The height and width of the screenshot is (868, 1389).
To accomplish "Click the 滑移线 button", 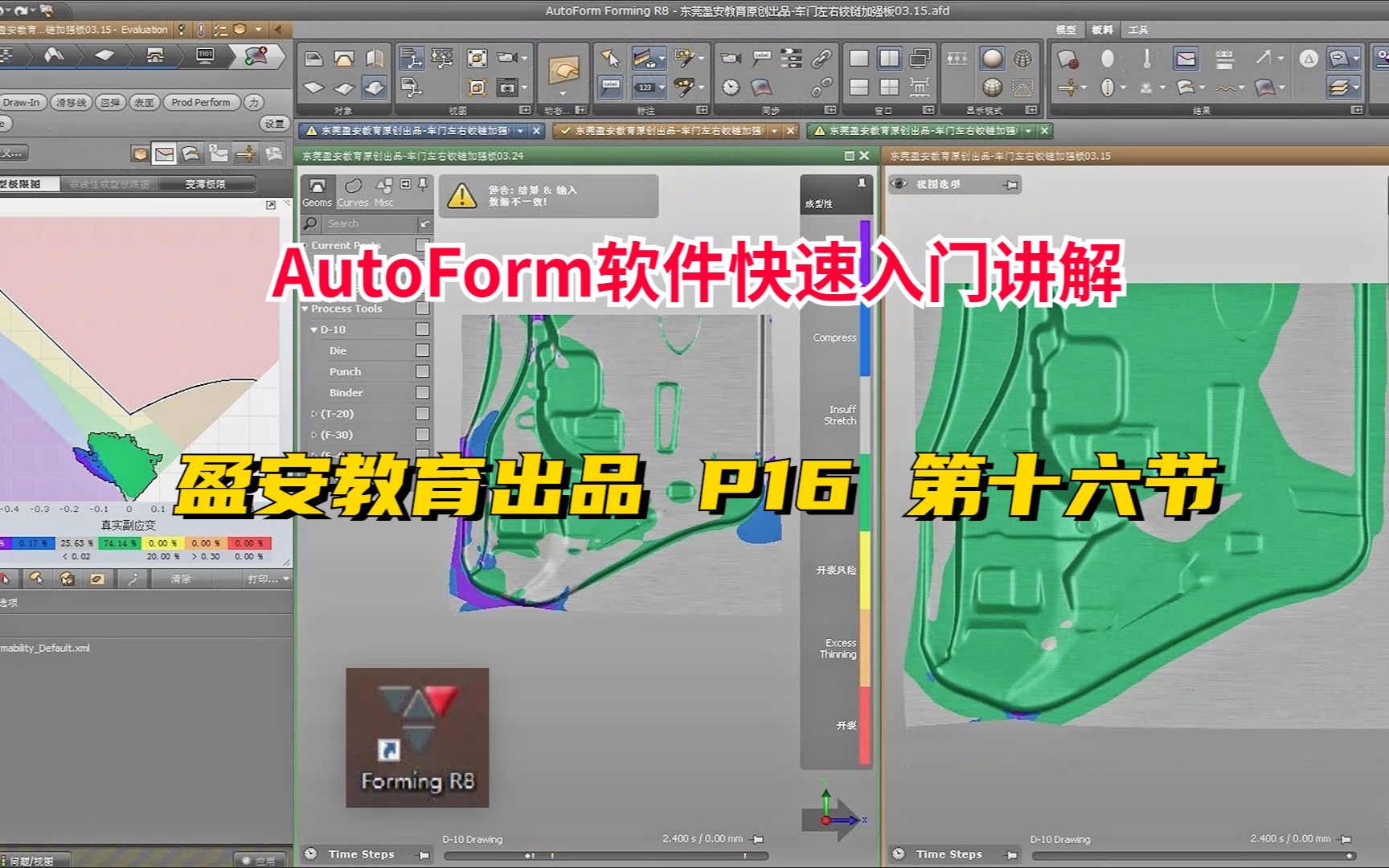I will coord(71,102).
